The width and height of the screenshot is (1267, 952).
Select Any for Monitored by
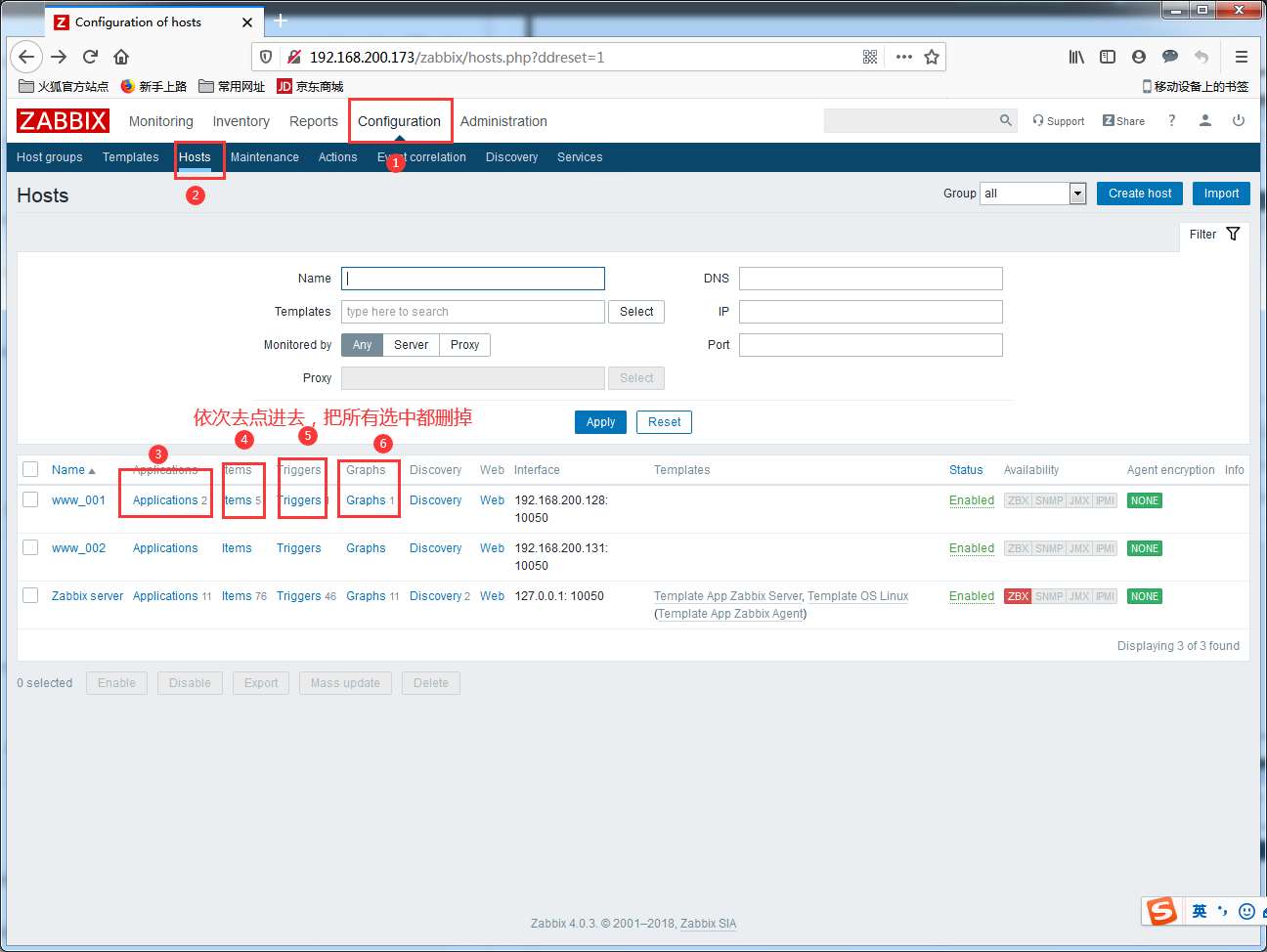coord(362,345)
